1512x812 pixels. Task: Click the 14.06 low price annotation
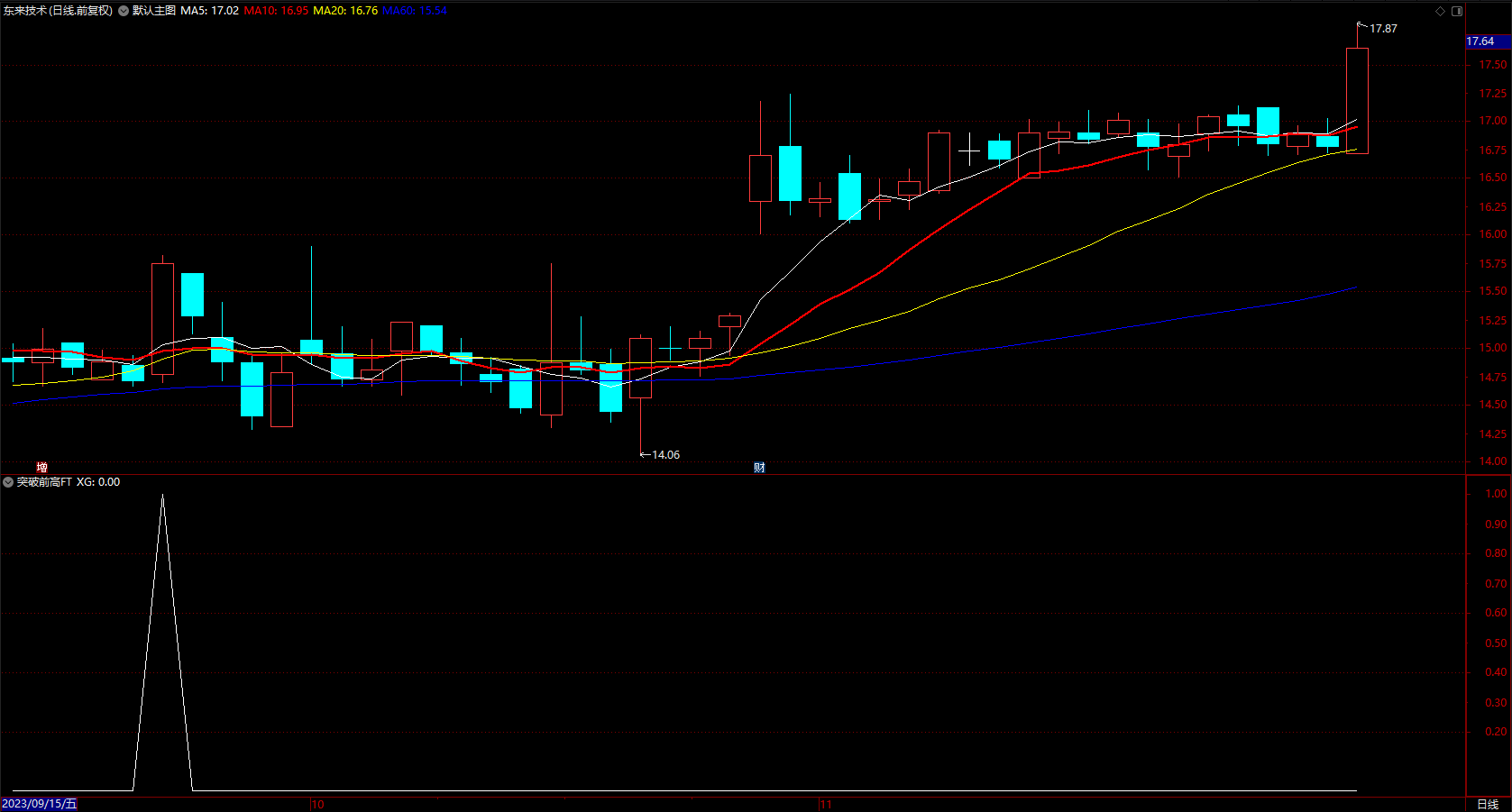click(665, 455)
